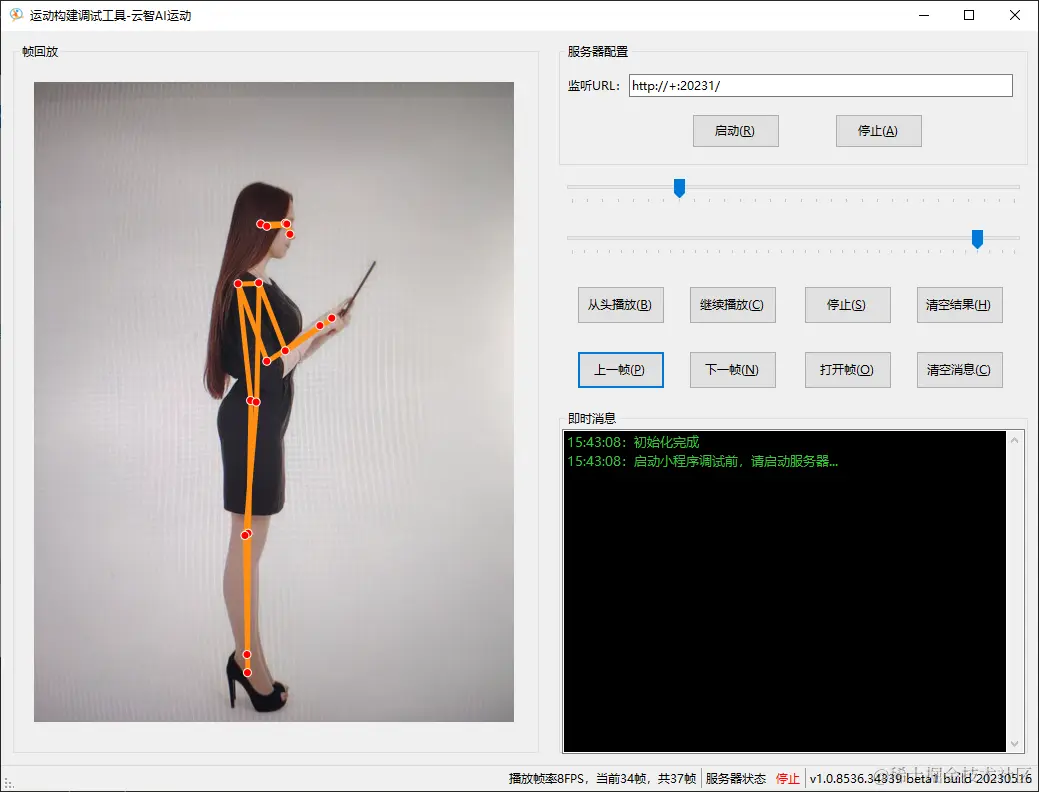
Task: Click the frame replay image preview
Action: point(274,402)
